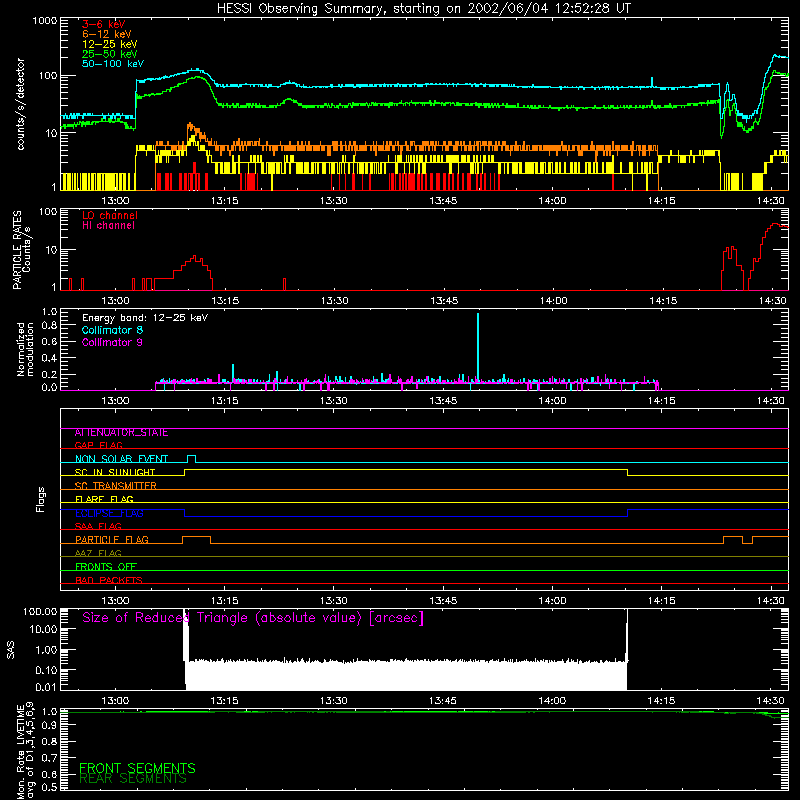This screenshot has height=800, width=800.
Task: Select the PARTICLE_FLAG label
Action: [x=112, y=540]
